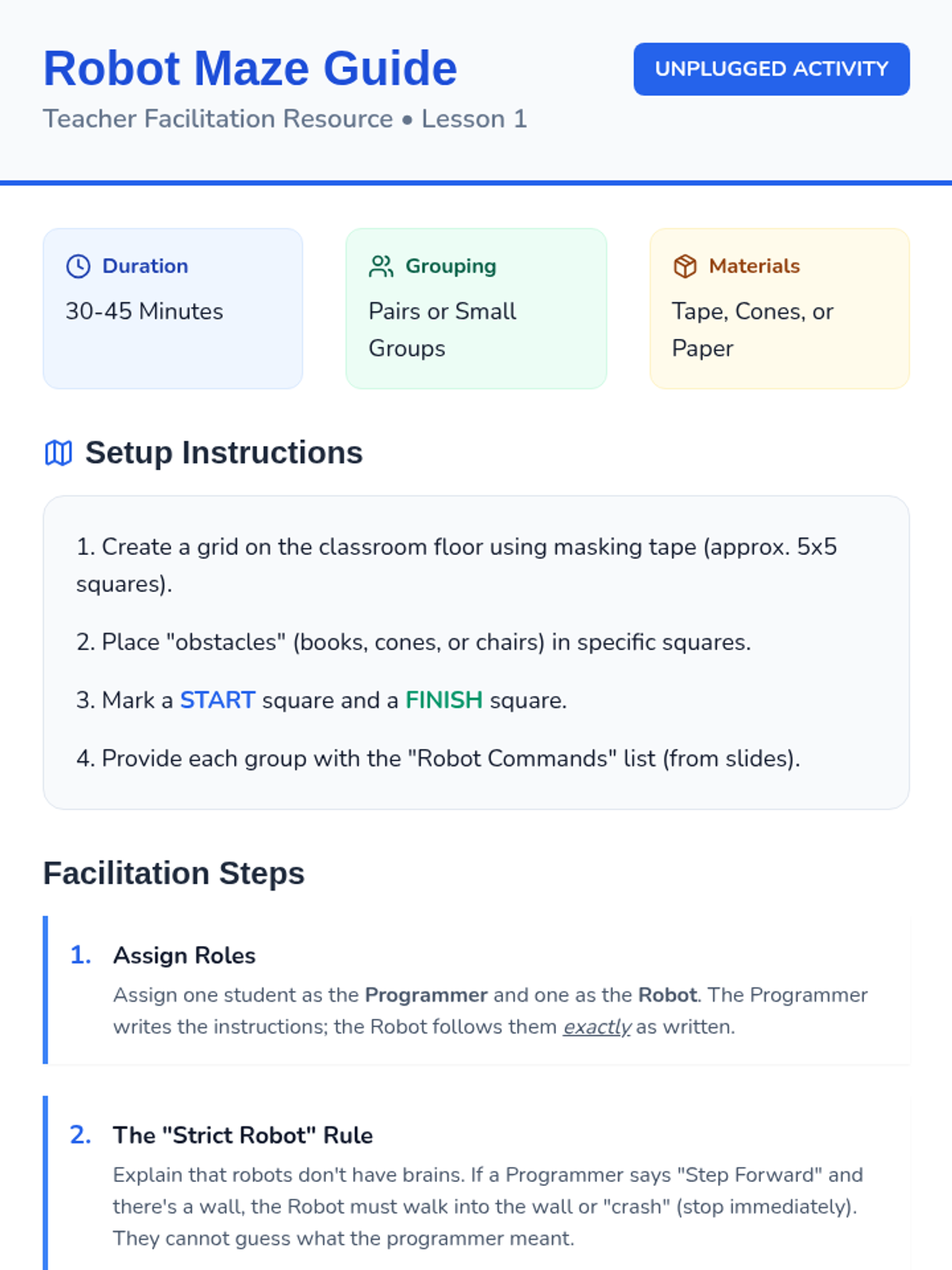Open the Materials info card
The image size is (952, 1270).
[780, 309]
